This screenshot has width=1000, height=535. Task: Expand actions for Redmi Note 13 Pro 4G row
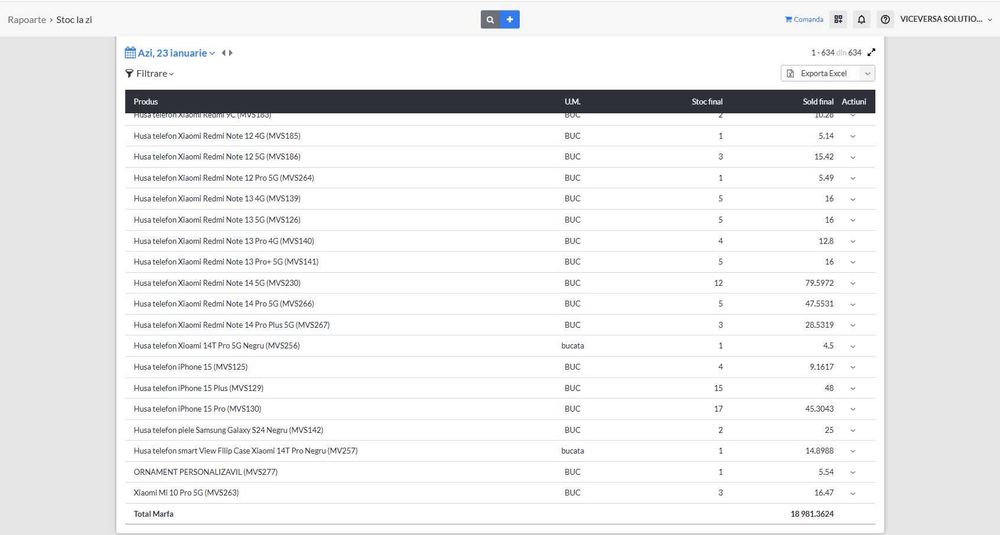pyautogui.click(x=853, y=242)
